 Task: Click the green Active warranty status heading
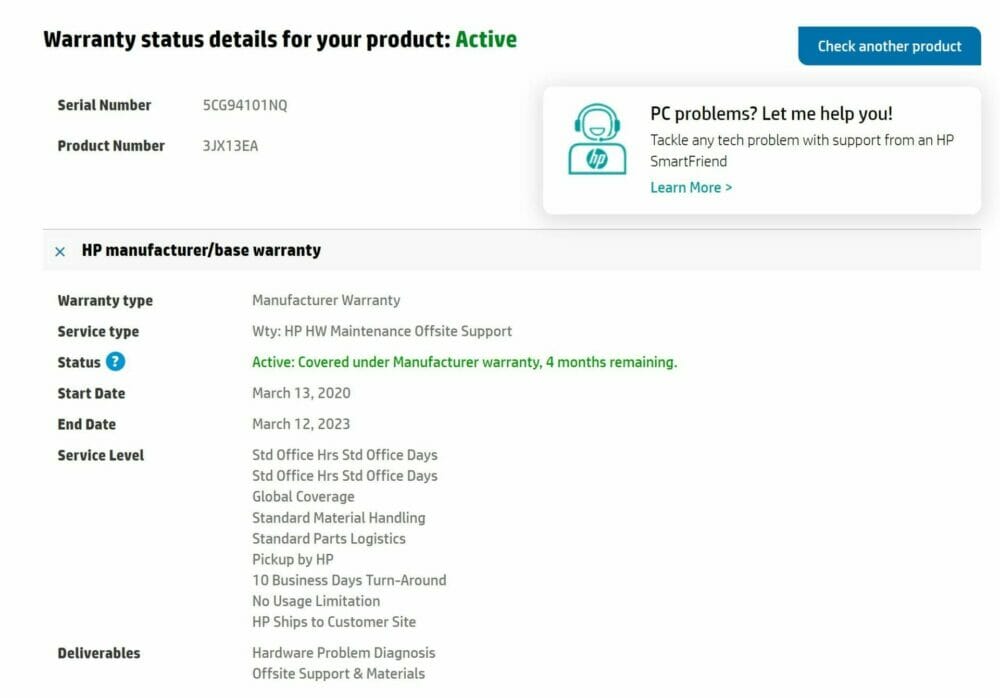(x=486, y=40)
